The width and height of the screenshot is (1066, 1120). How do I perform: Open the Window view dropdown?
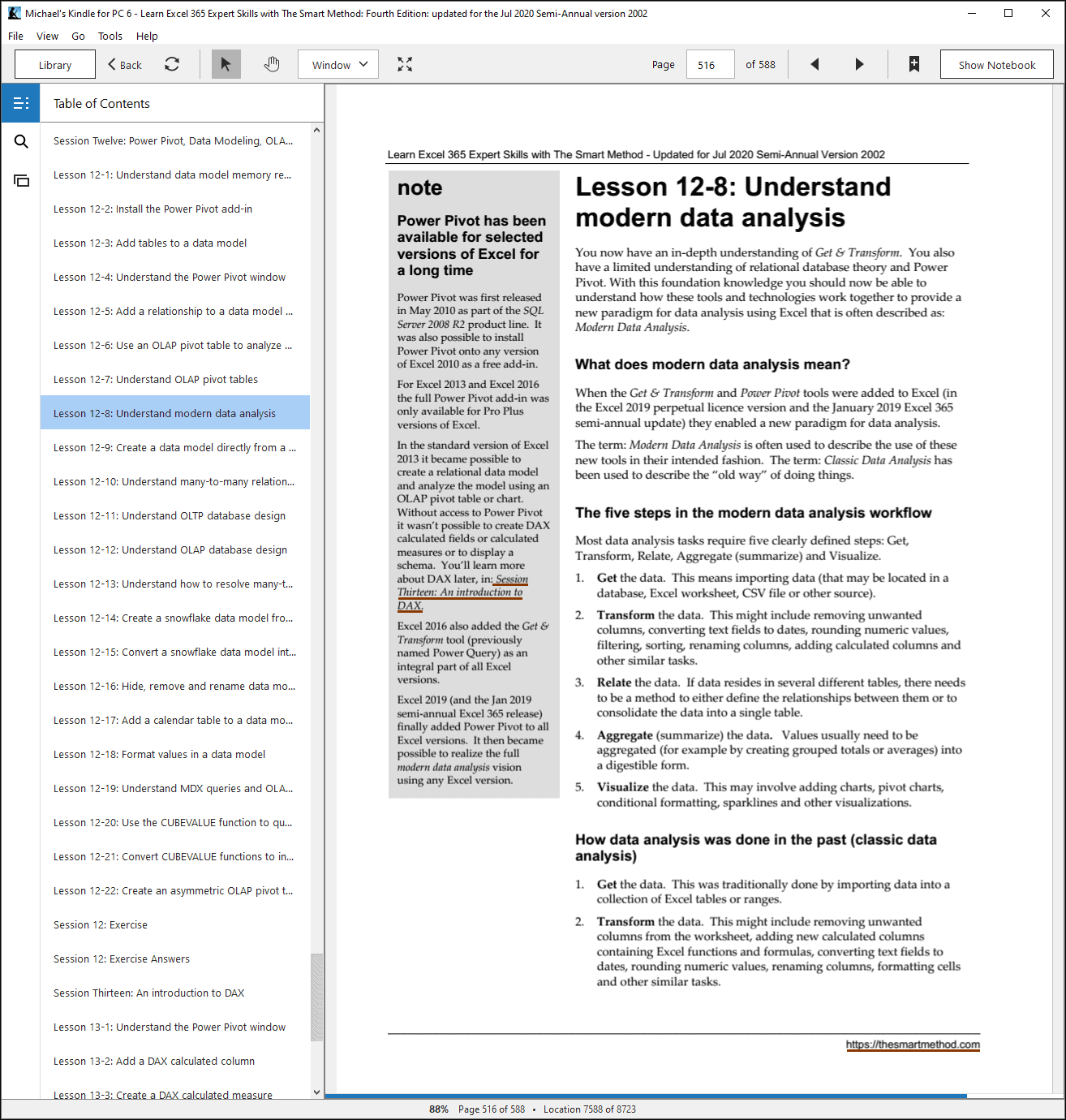pos(338,64)
